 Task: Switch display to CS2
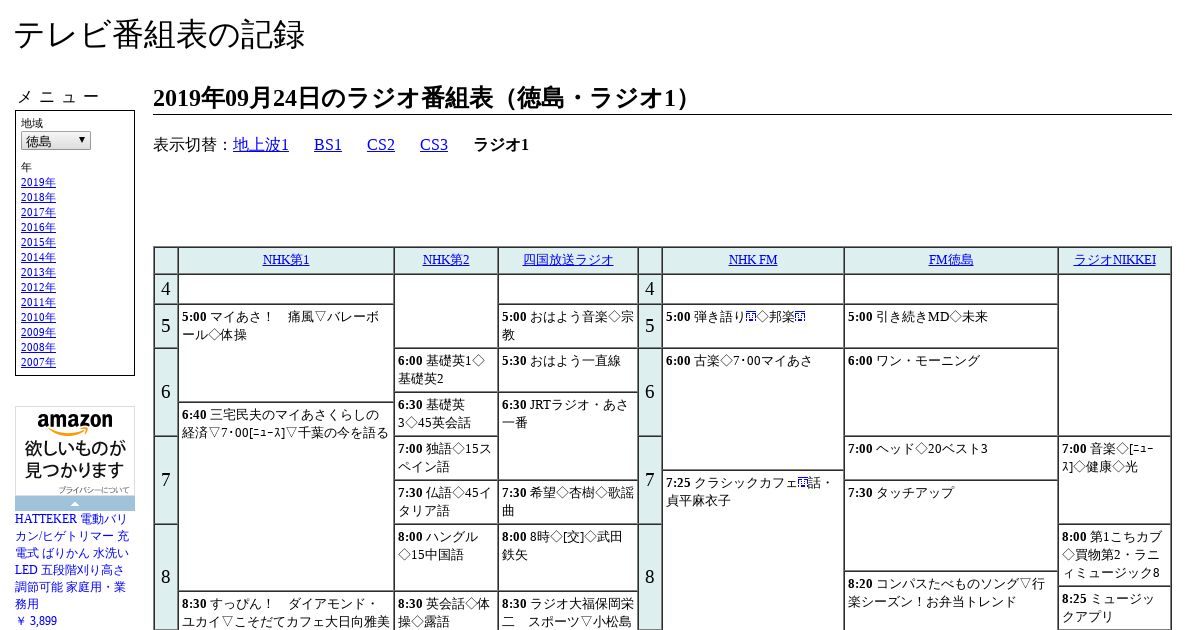click(381, 145)
